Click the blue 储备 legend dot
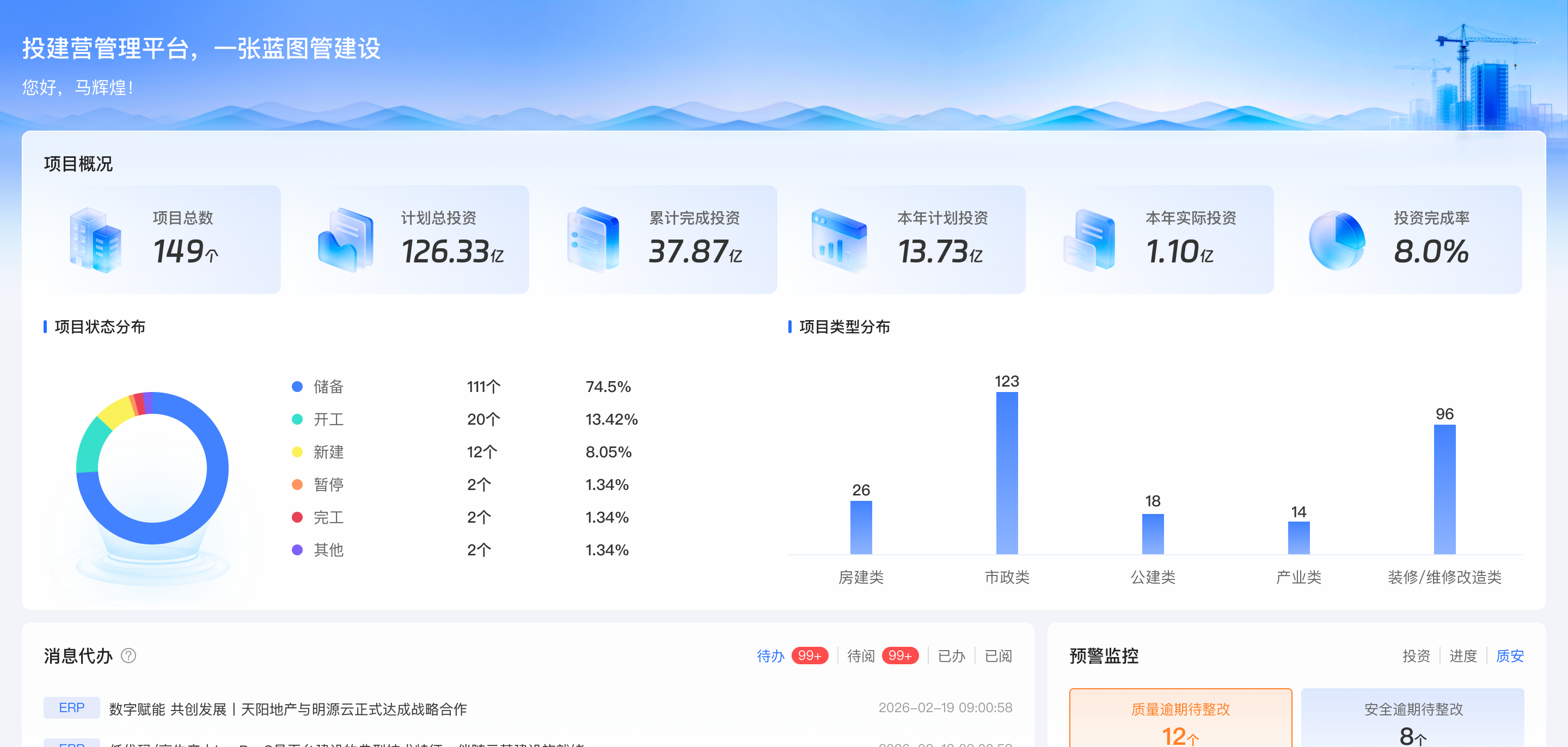Image resolution: width=1568 pixels, height=747 pixels. [297, 387]
